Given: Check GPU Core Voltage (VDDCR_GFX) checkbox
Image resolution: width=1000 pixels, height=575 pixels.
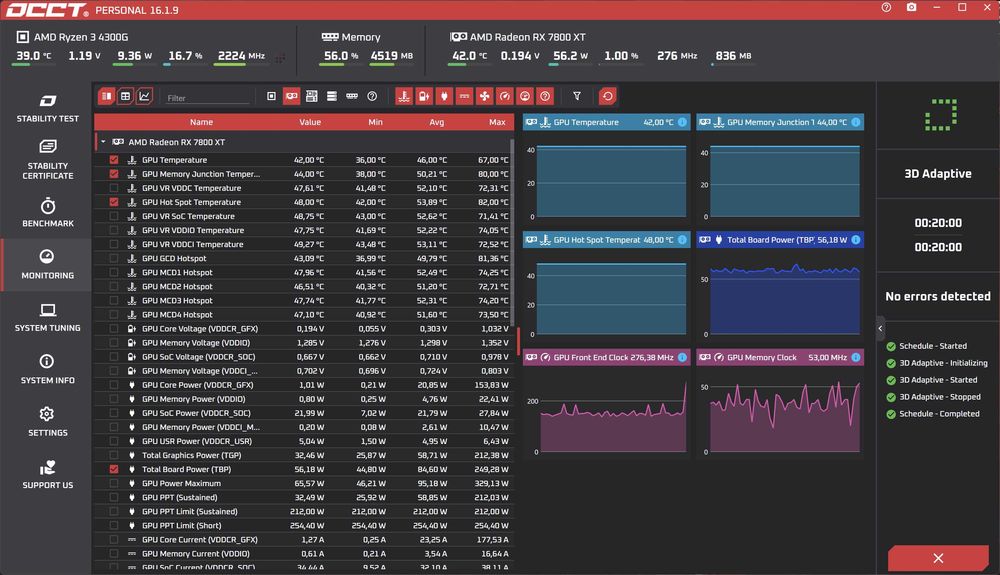Looking at the screenshot, I should coord(114,329).
